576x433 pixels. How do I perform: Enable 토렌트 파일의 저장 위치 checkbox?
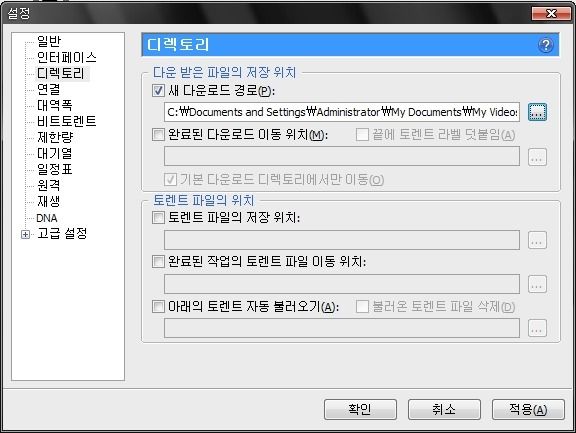click(158, 217)
